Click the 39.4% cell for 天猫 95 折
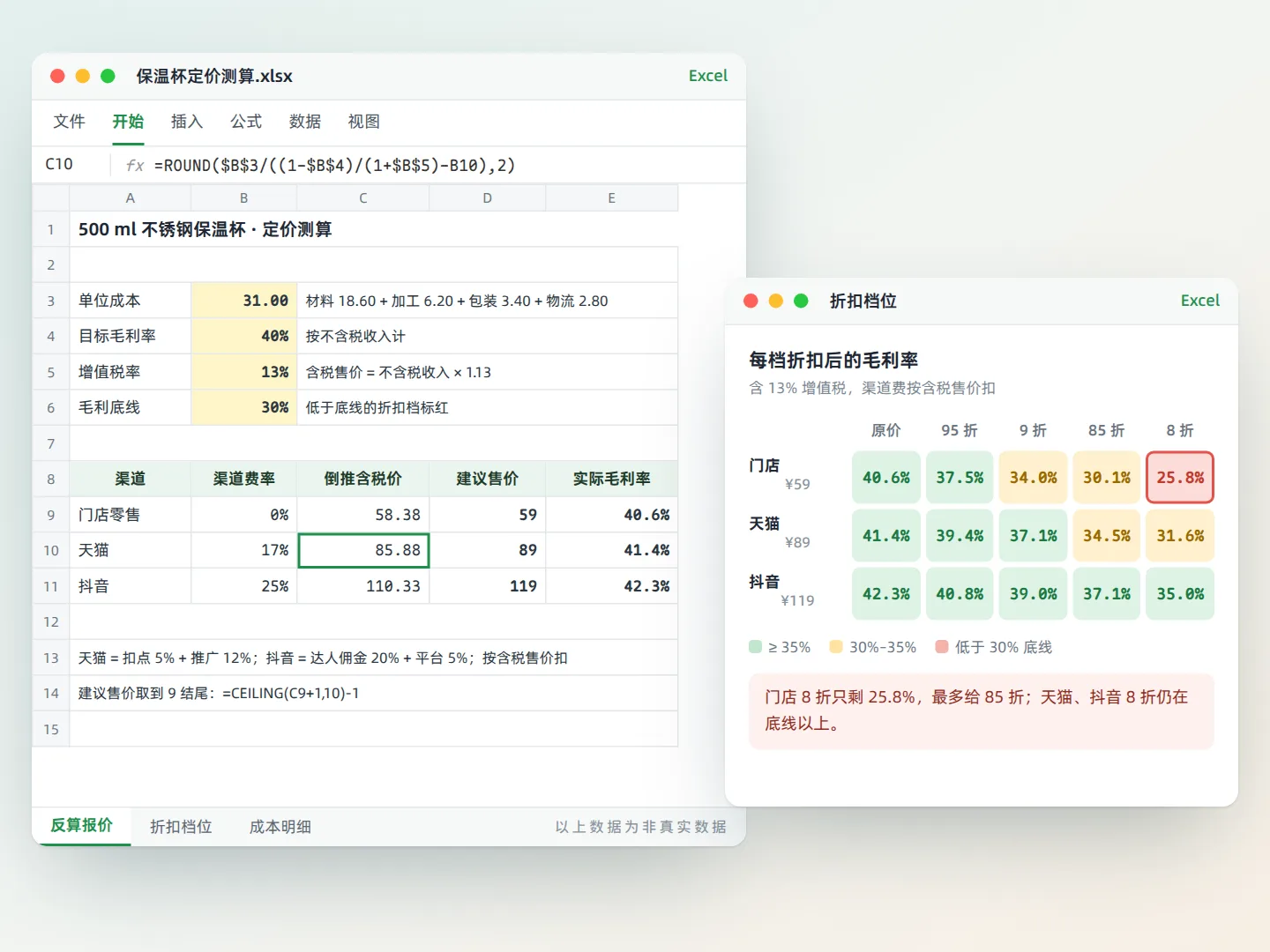 (x=960, y=536)
